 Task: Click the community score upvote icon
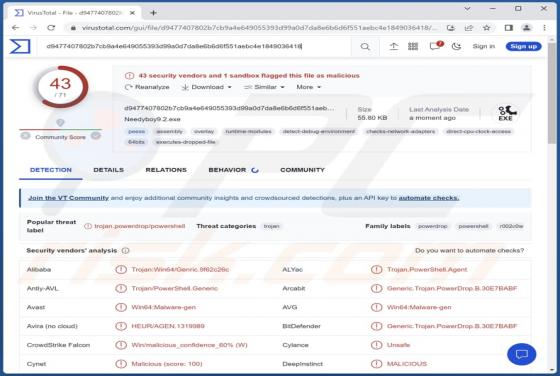[x=96, y=136]
